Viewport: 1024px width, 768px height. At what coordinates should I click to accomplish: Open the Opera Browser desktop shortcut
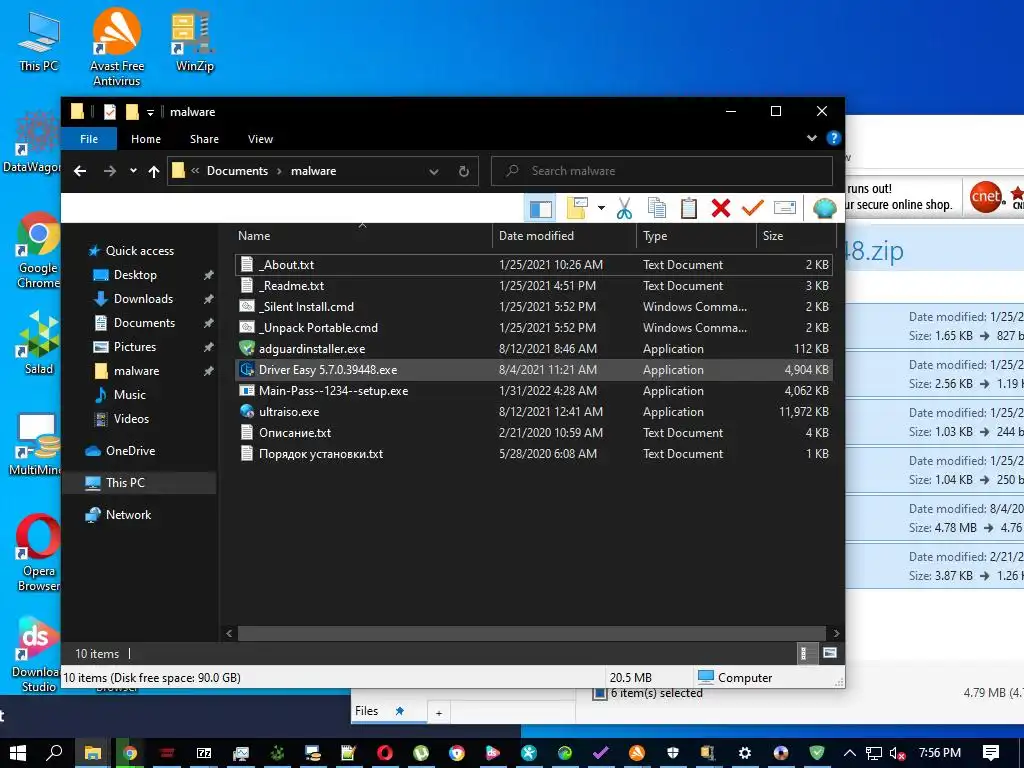38,552
